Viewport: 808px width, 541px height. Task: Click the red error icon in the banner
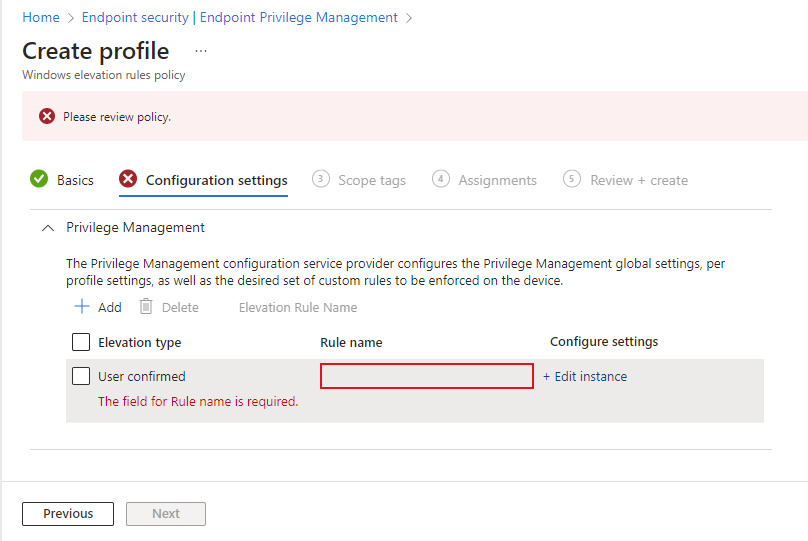click(47, 116)
